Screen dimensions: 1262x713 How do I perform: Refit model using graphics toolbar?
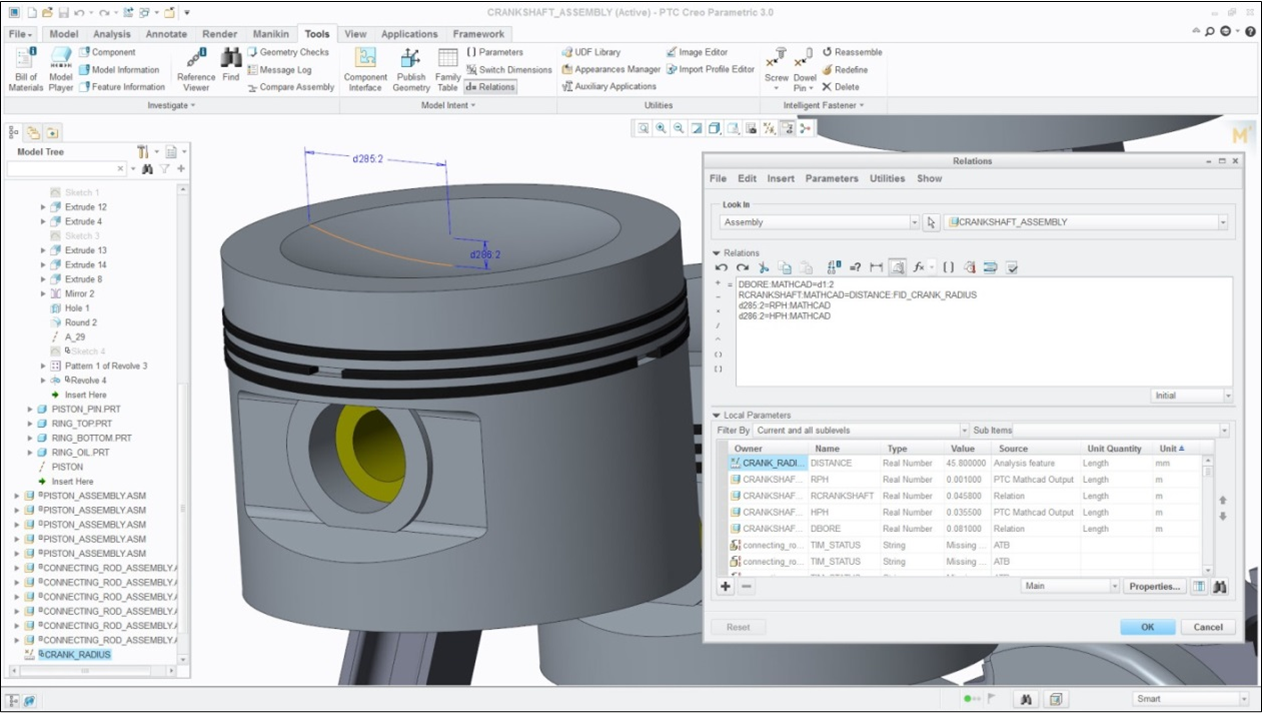[x=643, y=128]
